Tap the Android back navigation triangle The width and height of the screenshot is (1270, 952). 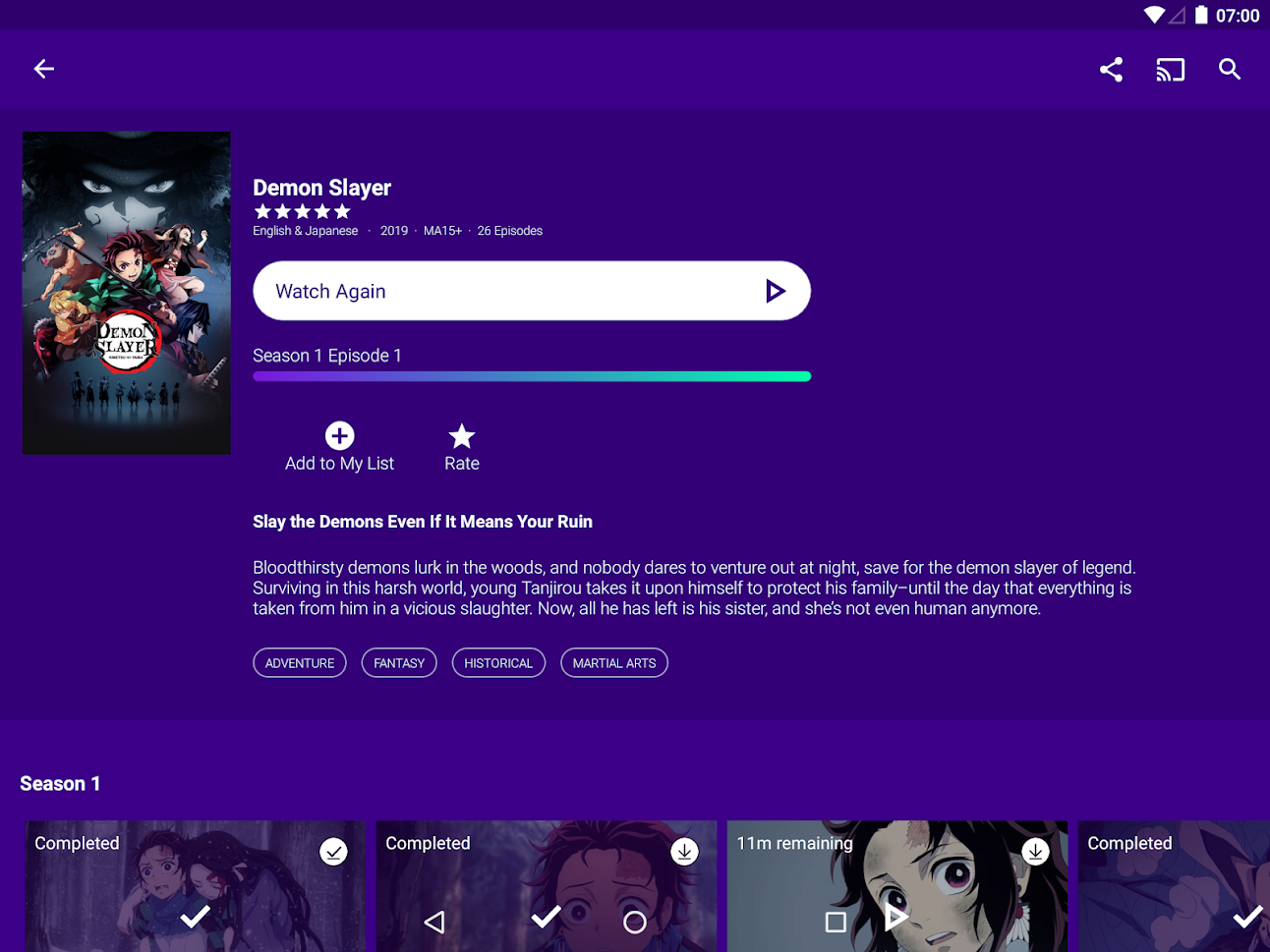(434, 922)
